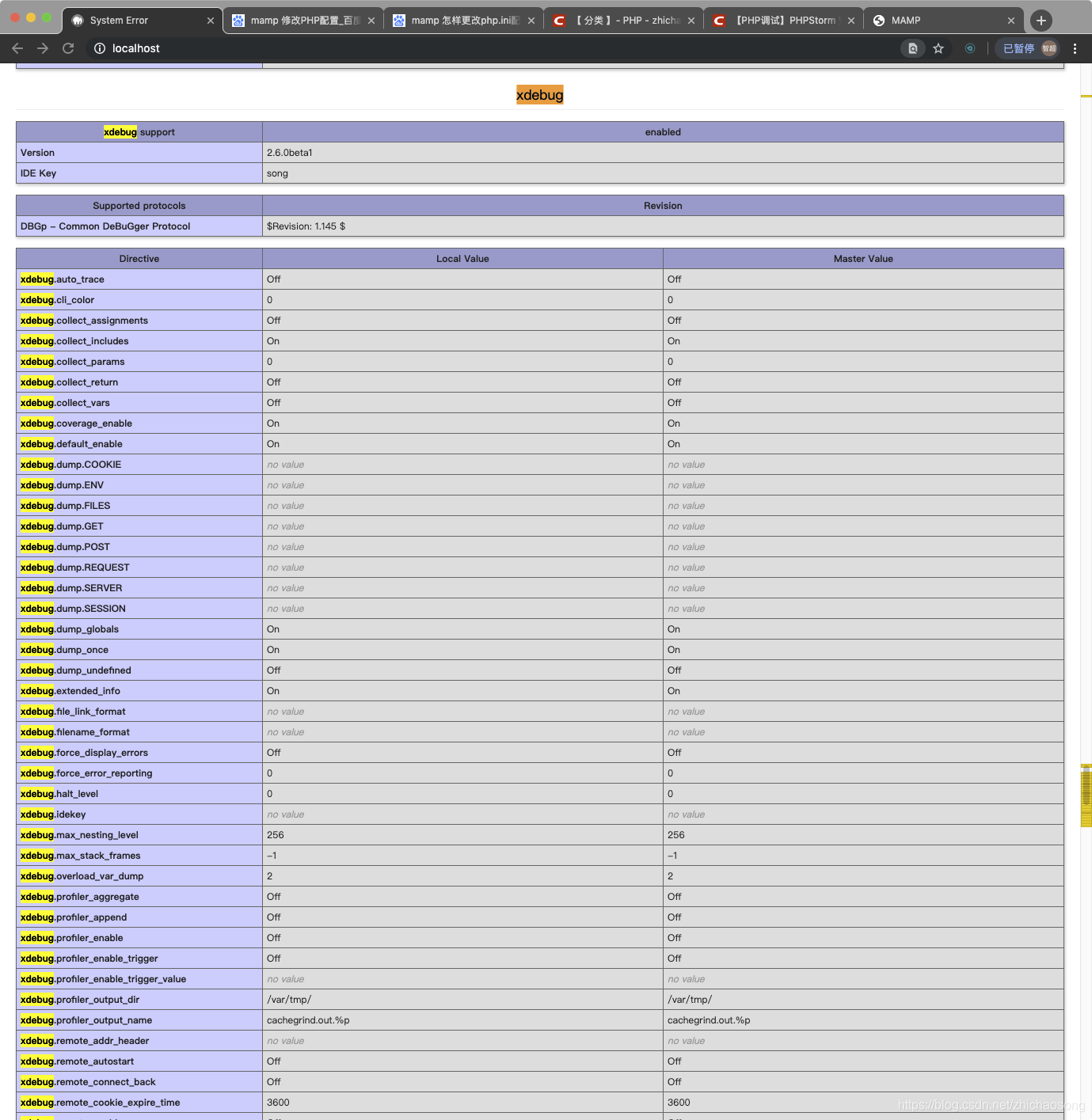The width and height of the screenshot is (1092, 1120).
Task: Open the page search icon in the address bar
Action: coord(913,48)
